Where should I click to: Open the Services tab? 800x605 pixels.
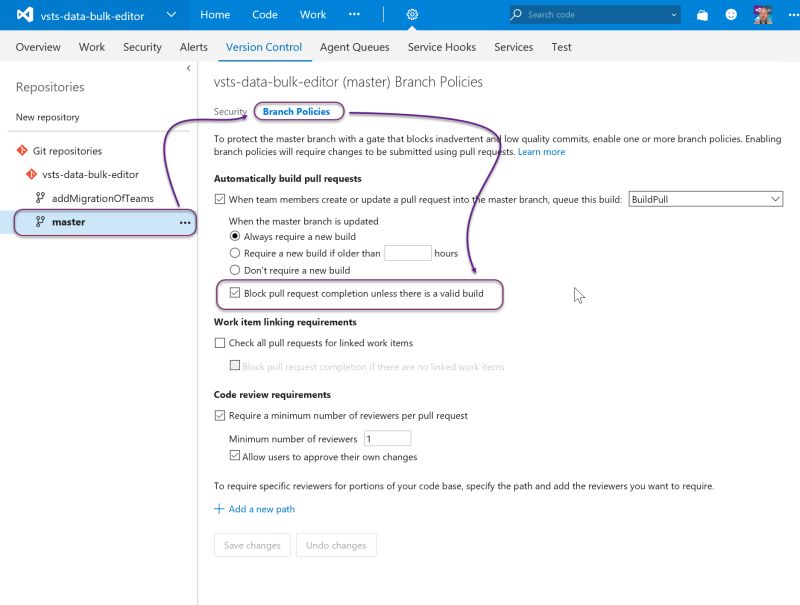tap(514, 47)
